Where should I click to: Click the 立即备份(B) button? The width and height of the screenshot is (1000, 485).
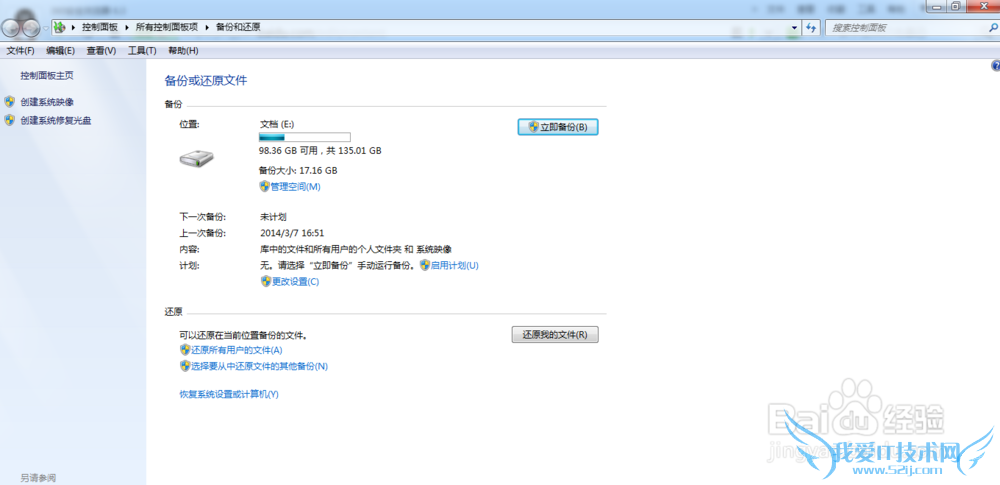(558, 127)
